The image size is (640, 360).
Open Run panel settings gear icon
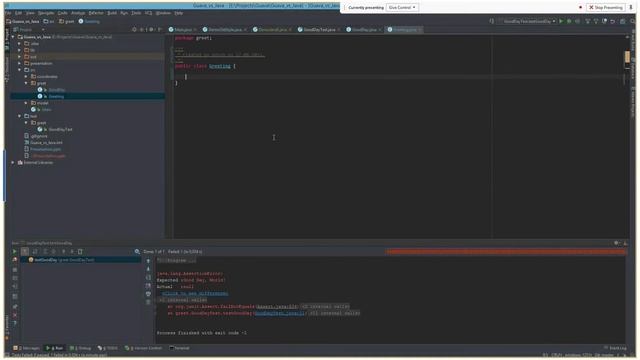coord(616,243)
